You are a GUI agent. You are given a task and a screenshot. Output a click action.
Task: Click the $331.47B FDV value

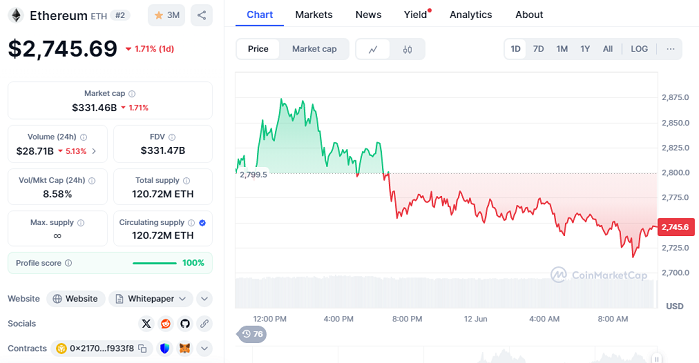tap(163, 151)
